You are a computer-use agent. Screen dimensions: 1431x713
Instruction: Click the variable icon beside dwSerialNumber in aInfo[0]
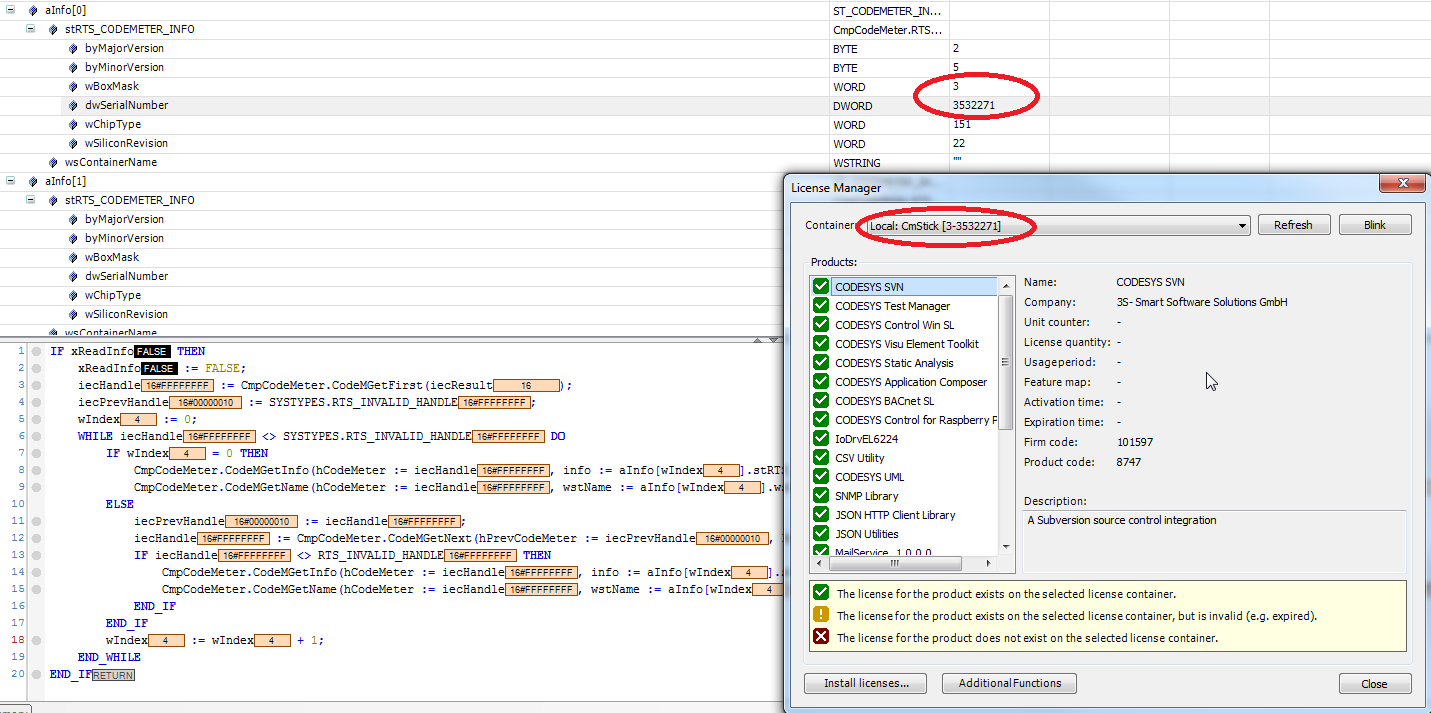click(73, 105)
